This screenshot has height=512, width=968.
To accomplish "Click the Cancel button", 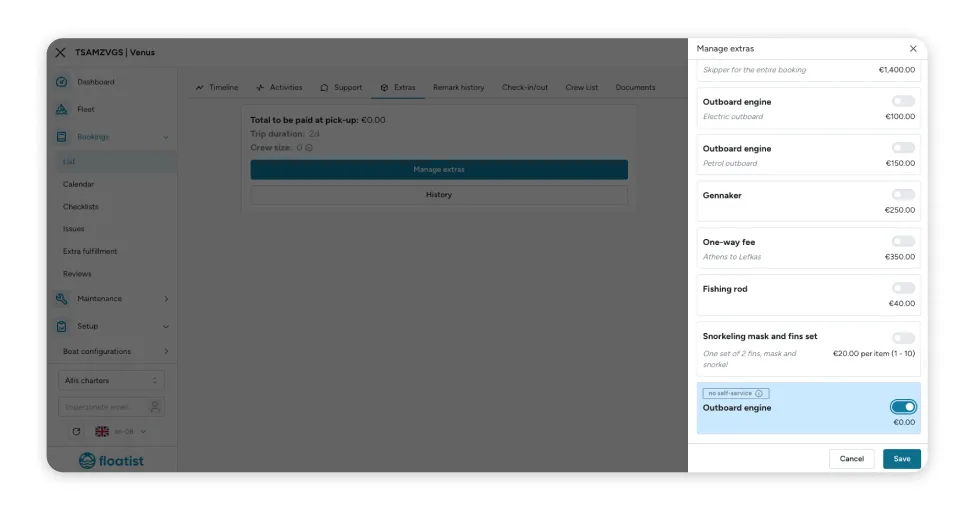I will coord(852,459).
